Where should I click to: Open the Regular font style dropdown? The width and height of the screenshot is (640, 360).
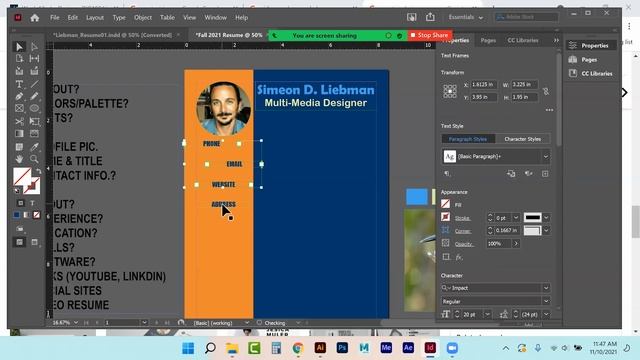click(x=546, y=301)
